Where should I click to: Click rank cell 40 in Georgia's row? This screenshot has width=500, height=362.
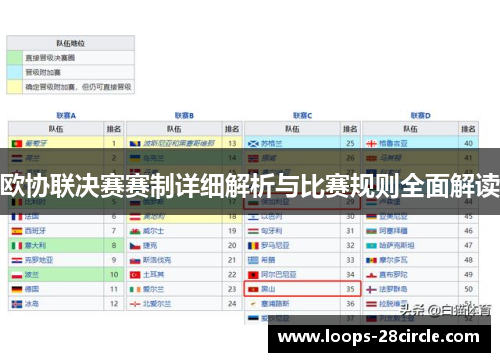coord(468,144)
